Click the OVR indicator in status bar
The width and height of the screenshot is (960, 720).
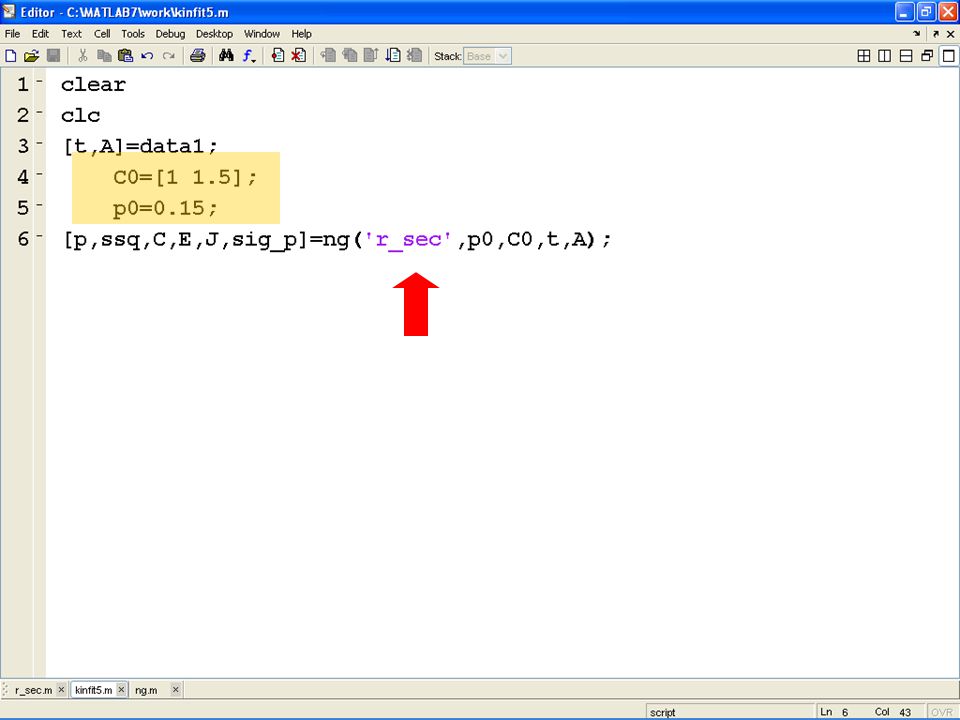(942, 712)
